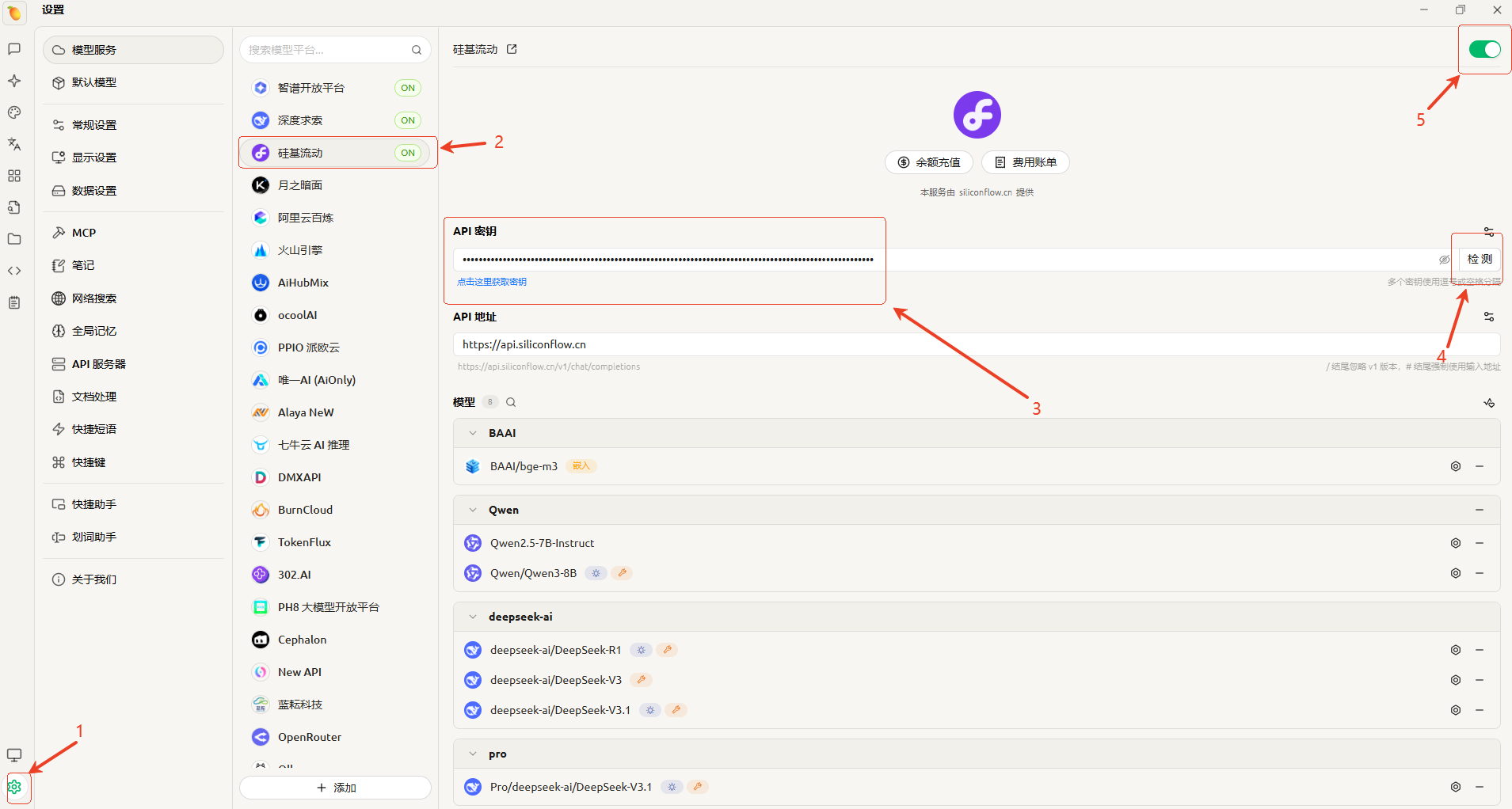Click the search icon next to 模型 heading
The height and width of the screenshot is (809, 1512).
coord(511,402)
